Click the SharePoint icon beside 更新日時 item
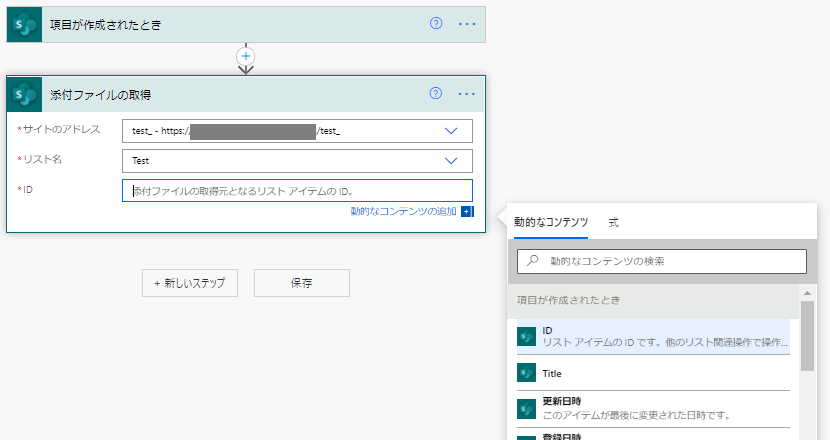 (526, 409)
